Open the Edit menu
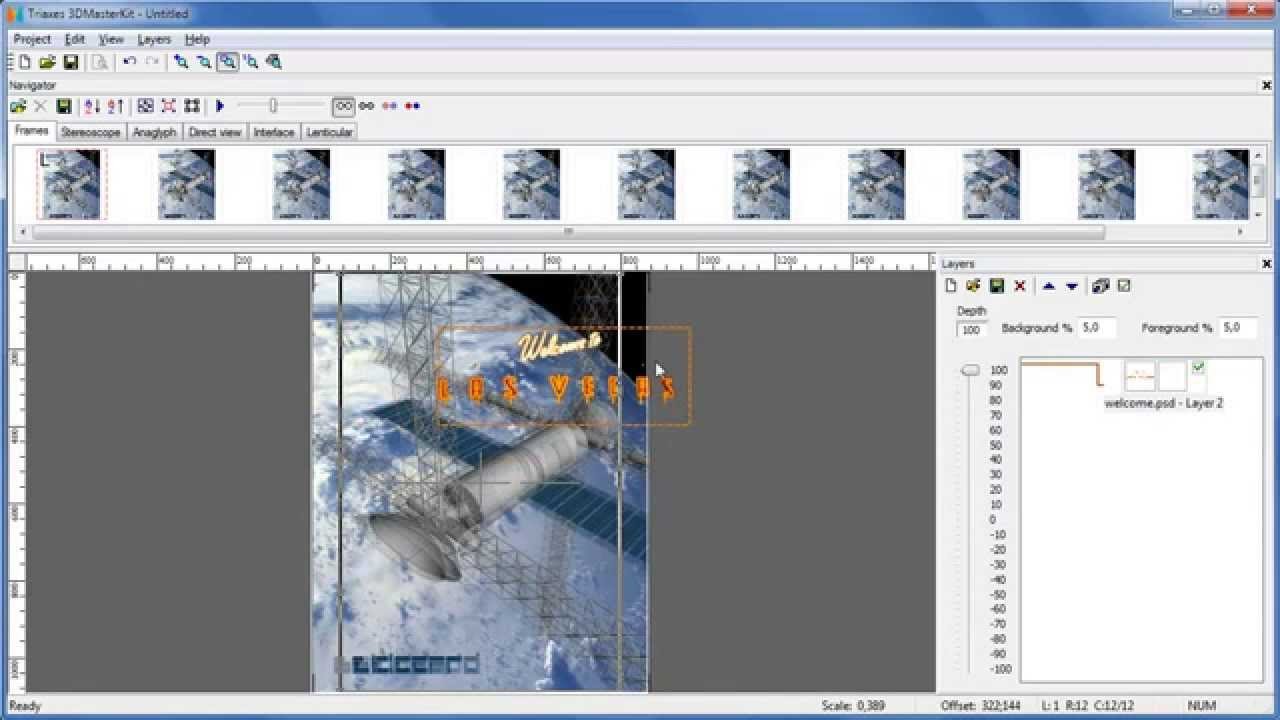 [x=75, y=39]
